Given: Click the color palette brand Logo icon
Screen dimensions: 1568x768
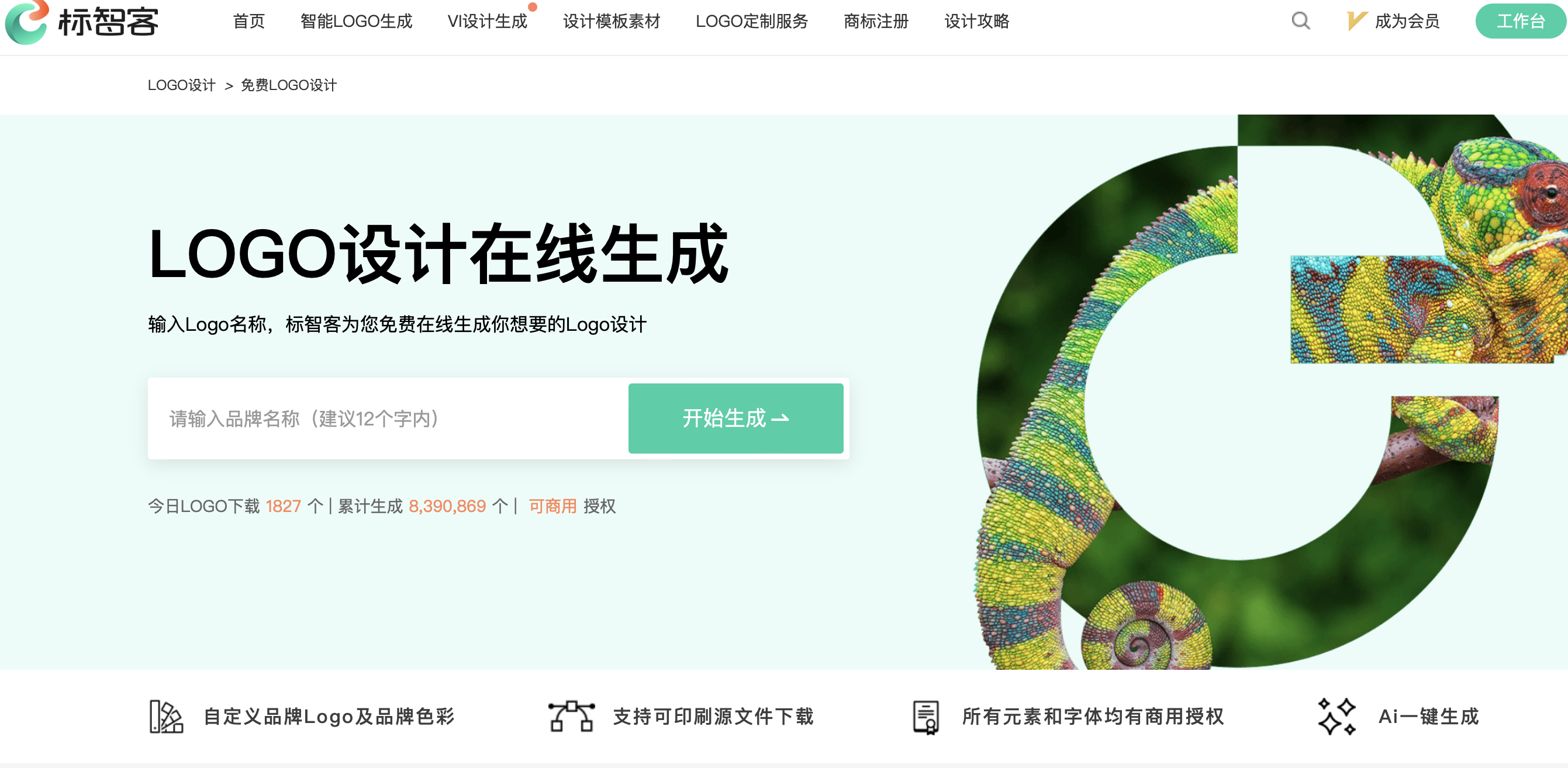Looking at the screenshot, I should (166, 716).
